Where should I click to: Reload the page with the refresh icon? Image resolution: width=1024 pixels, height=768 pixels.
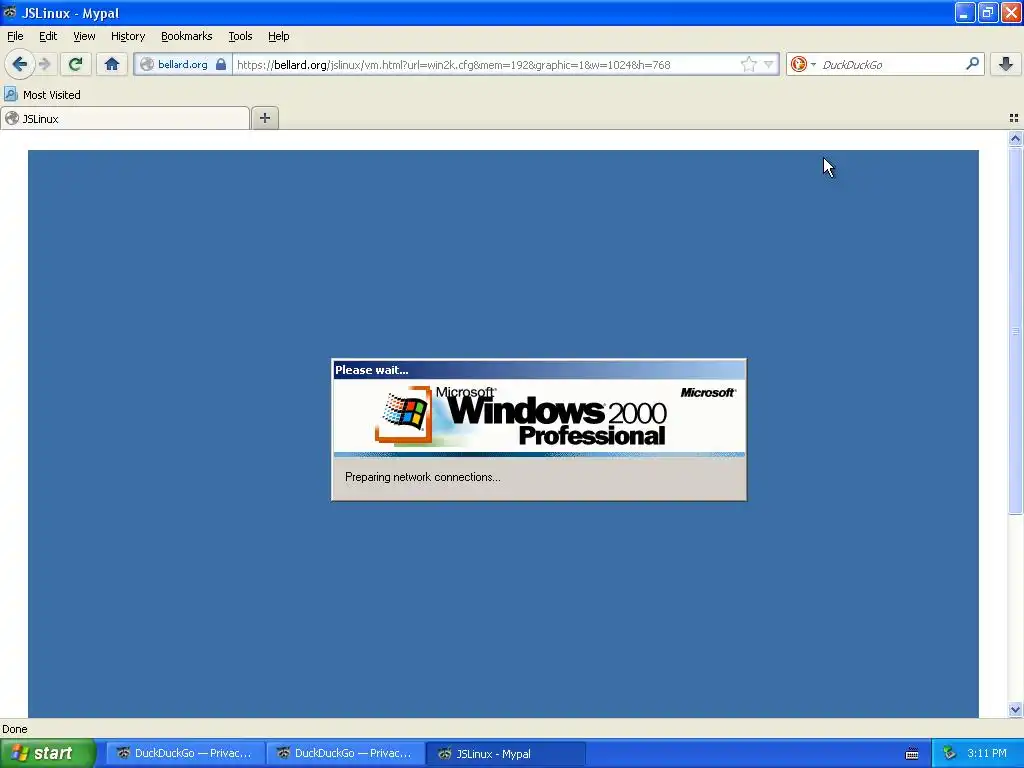pos(75,64)
